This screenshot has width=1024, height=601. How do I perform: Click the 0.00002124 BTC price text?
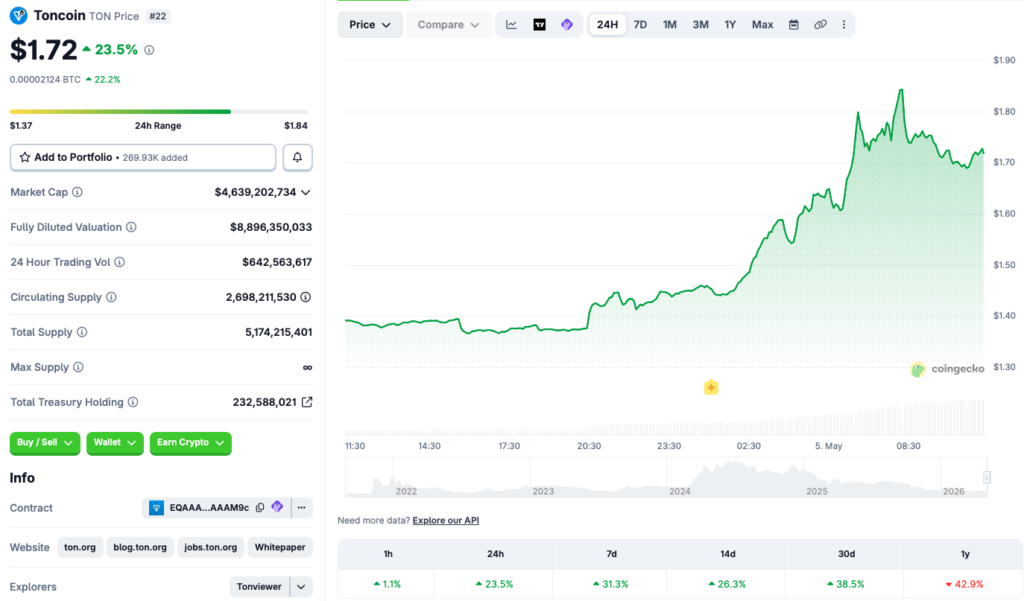45,80
